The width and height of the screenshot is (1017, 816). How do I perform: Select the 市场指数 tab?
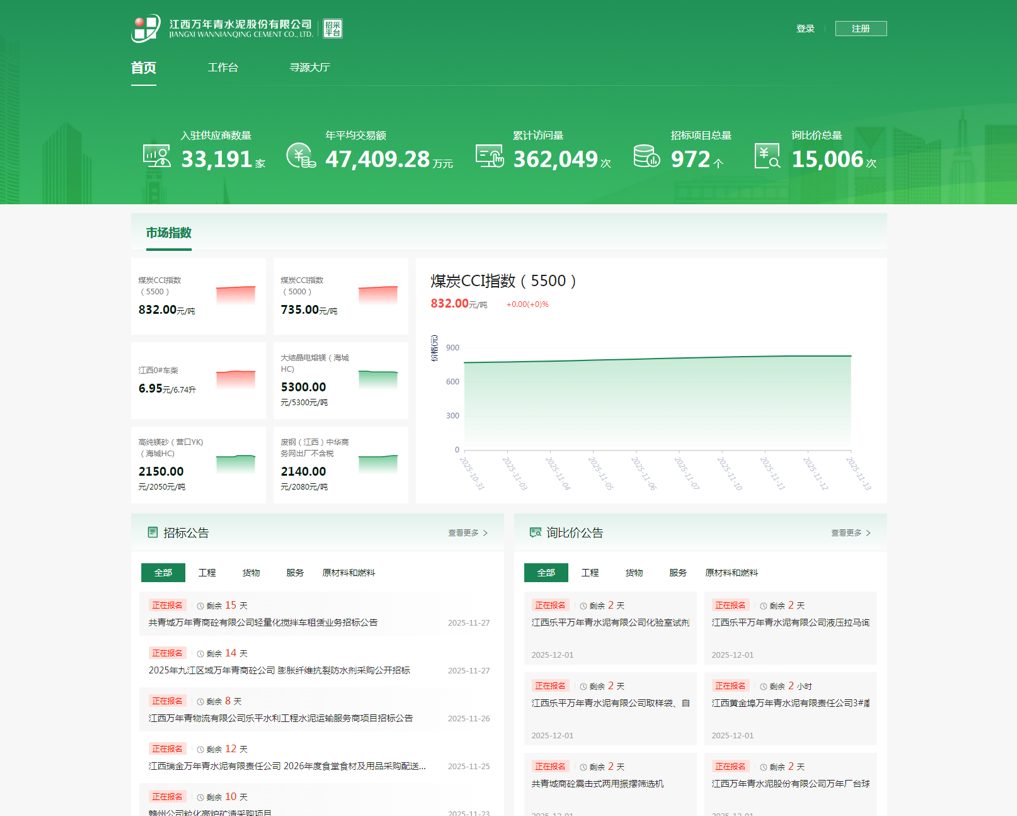169,233
